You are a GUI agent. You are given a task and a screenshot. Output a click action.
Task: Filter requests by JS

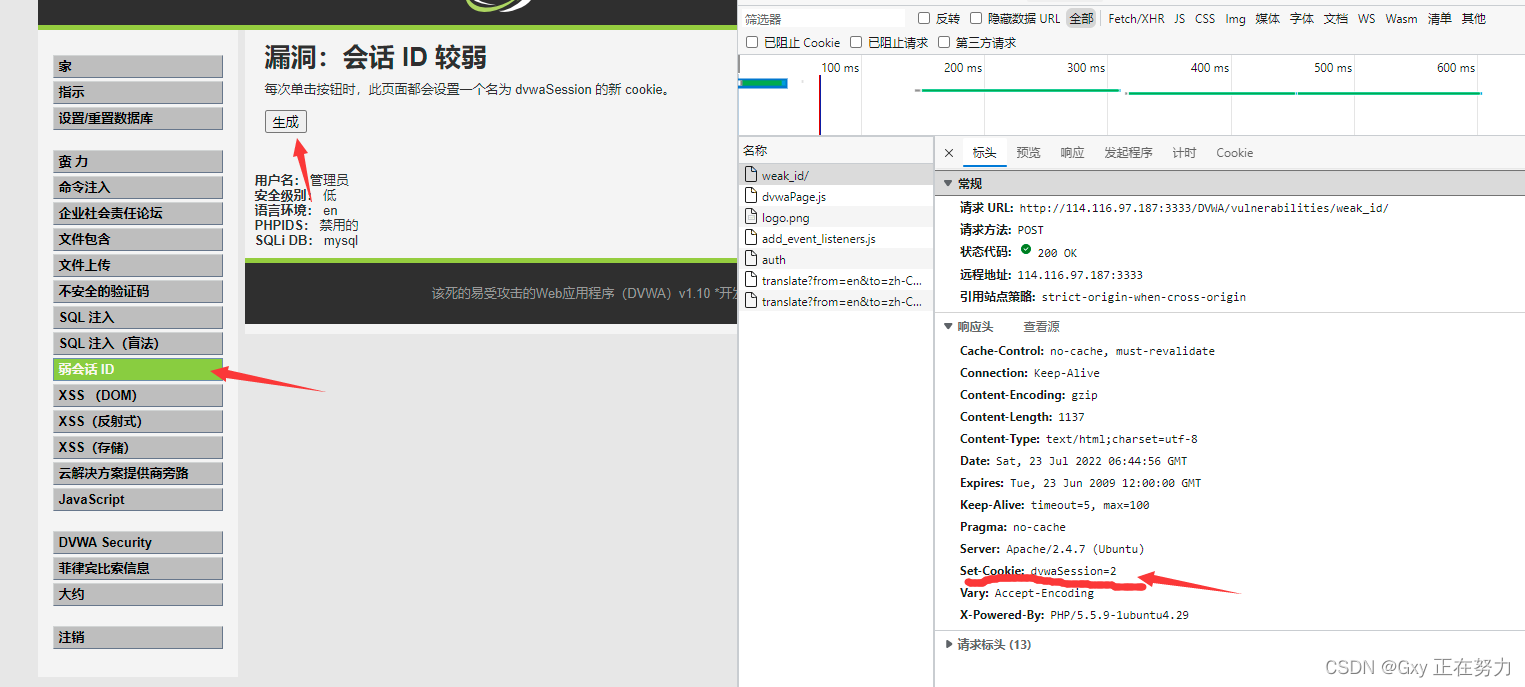[1179, 18]
